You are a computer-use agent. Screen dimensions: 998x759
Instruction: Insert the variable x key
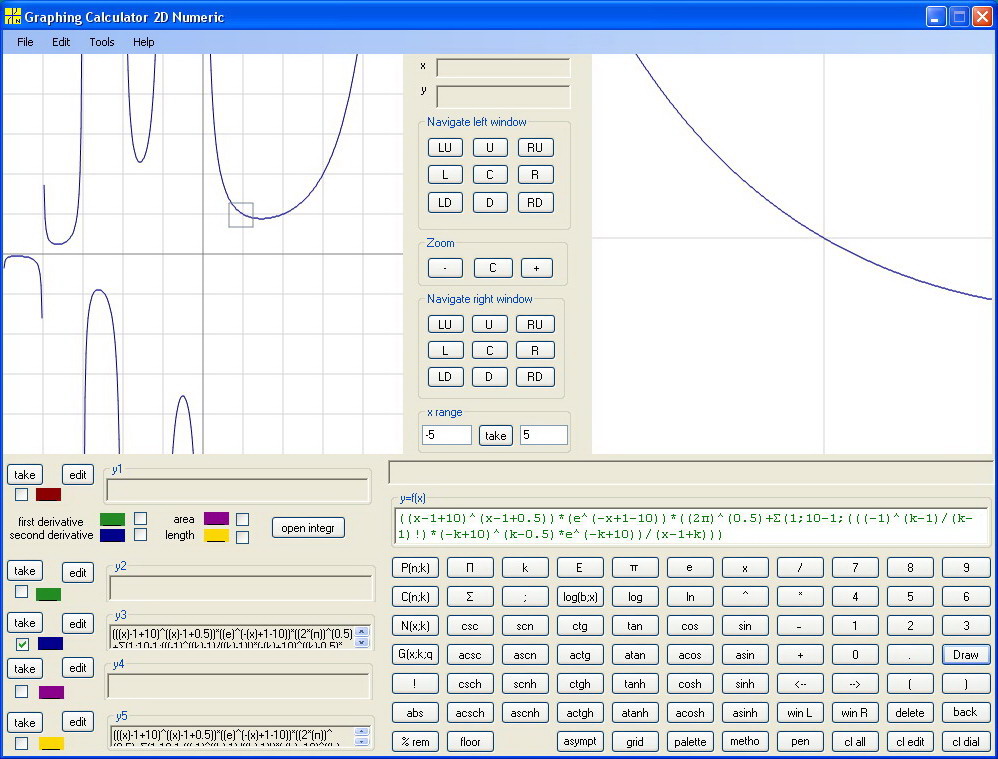click(x=745, y=567)
